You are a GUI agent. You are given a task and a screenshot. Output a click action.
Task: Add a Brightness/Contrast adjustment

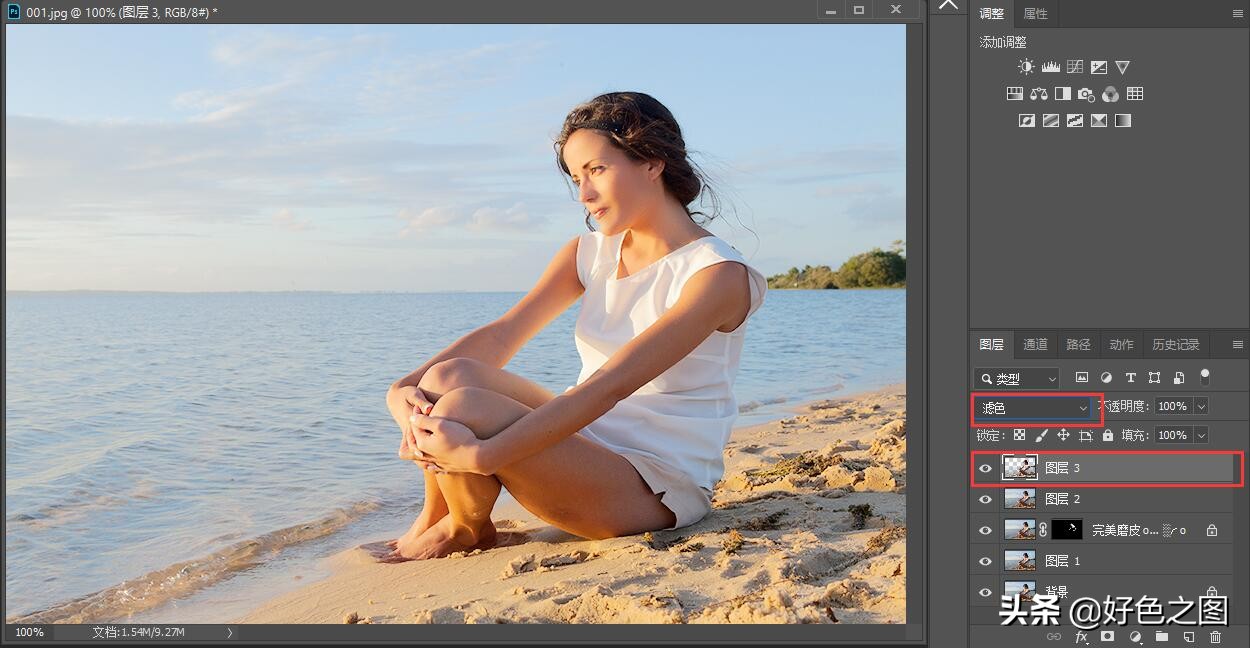(x=1026, y=67)
